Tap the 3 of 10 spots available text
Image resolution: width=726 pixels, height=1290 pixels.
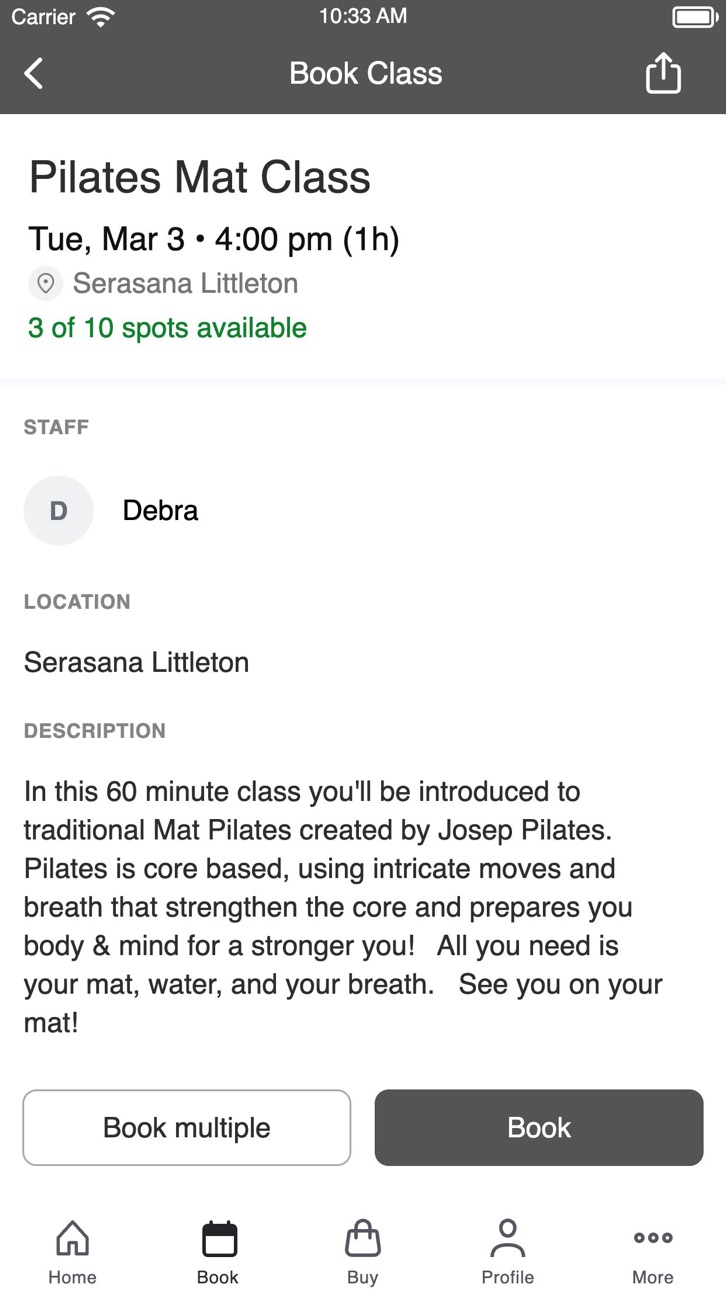[x=167, y=328]
